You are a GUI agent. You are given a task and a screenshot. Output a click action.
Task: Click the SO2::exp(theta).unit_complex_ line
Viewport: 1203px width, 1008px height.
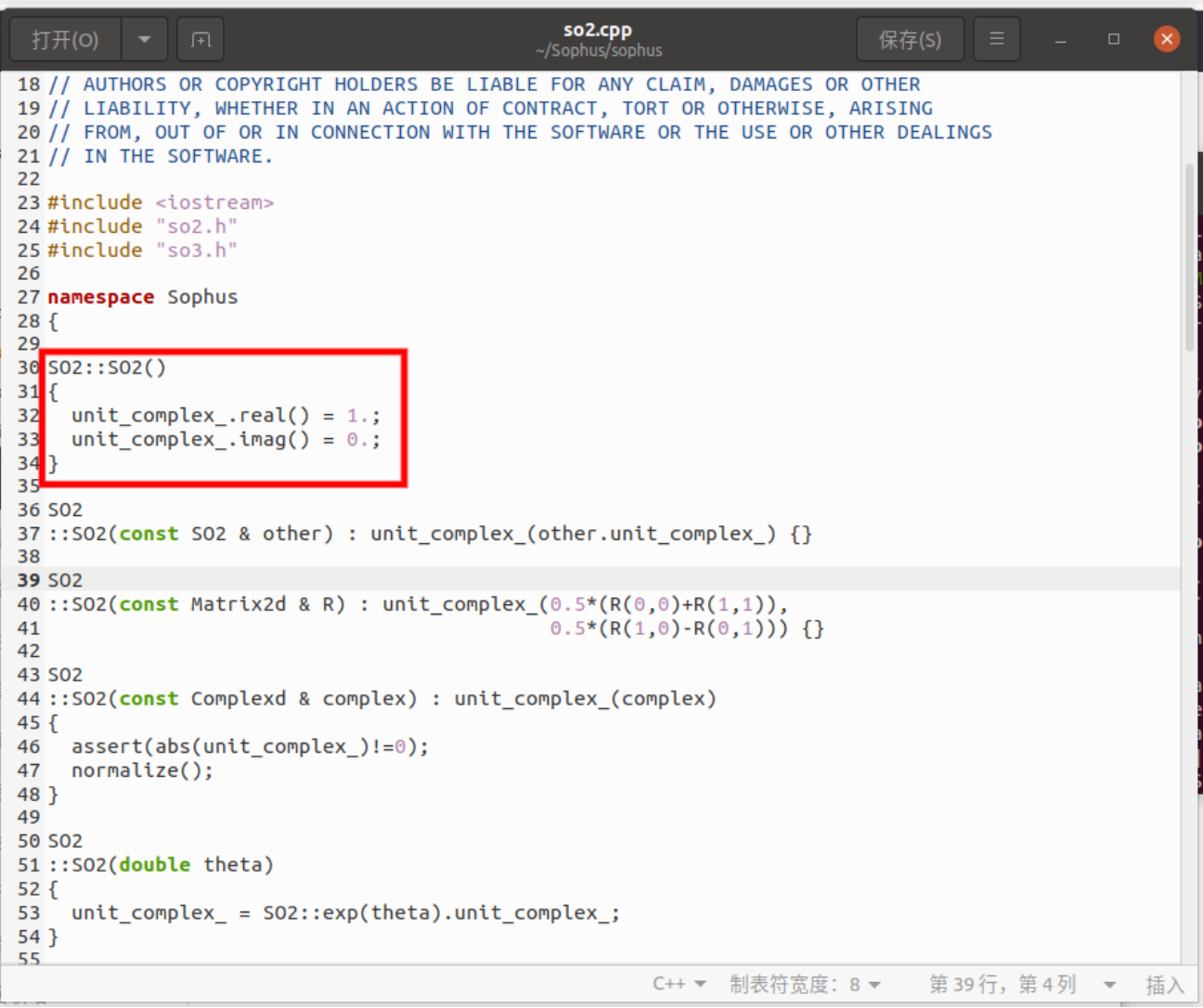pyautogui.click(x=346, y=913)
